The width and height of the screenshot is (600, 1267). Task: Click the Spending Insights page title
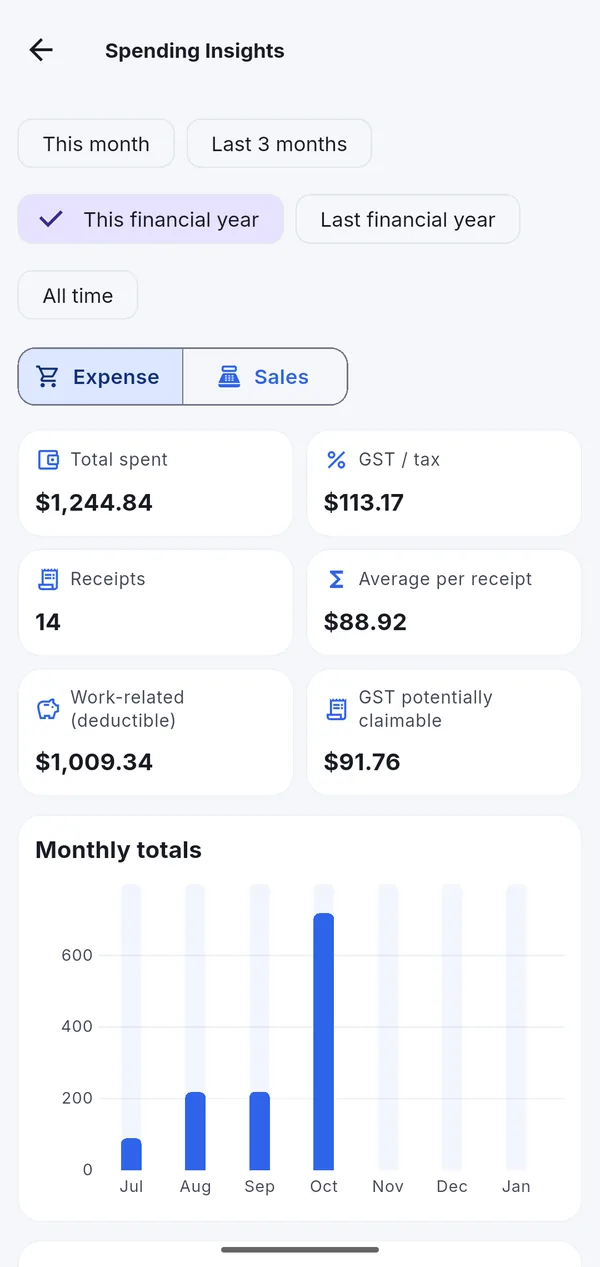[x=195, y=51]
